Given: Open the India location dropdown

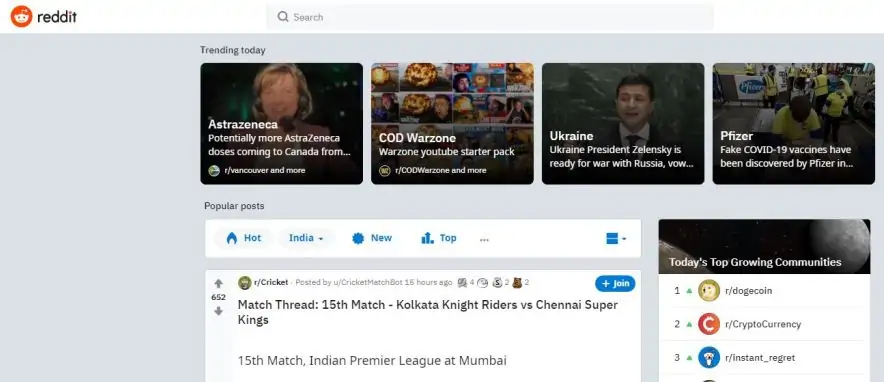Looking at the screenshot, I should [306, 238].
